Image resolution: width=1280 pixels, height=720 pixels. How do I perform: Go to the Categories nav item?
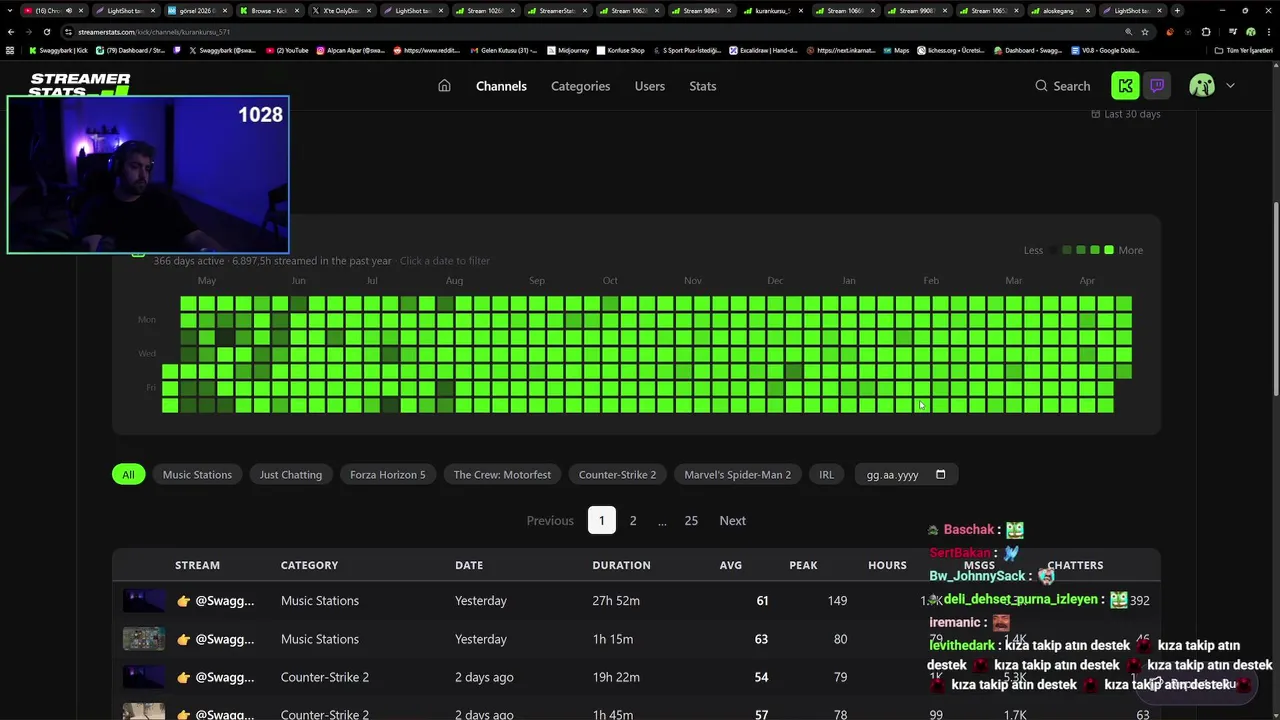[580, 86]
